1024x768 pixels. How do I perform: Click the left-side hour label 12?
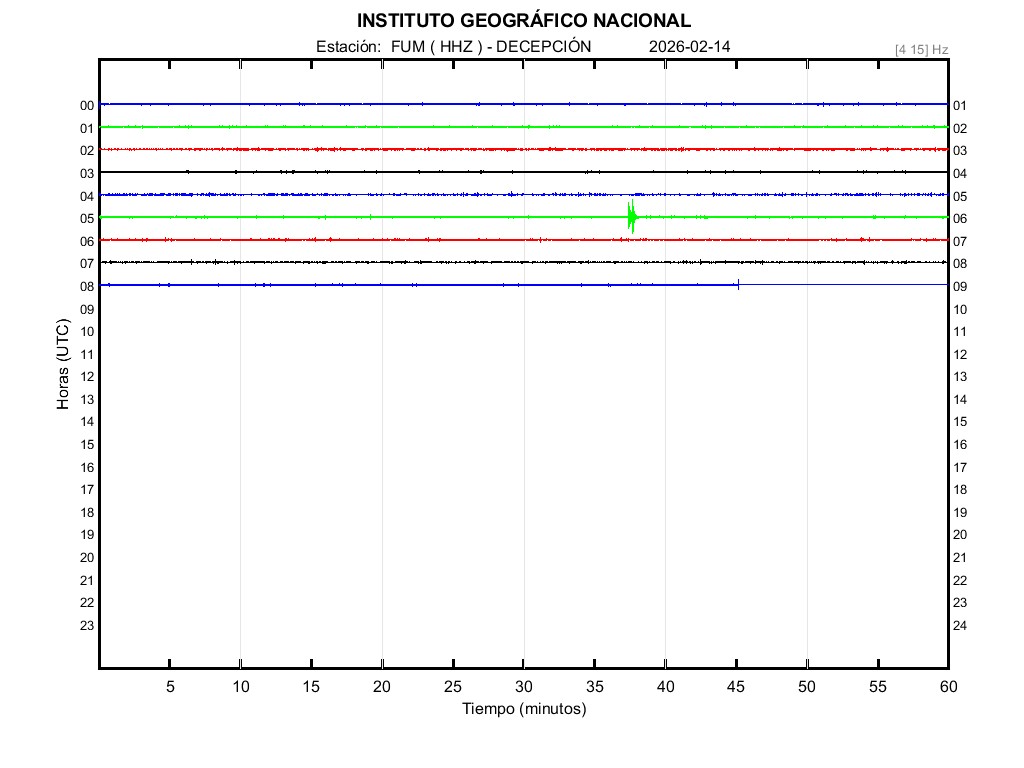point(87,377)
